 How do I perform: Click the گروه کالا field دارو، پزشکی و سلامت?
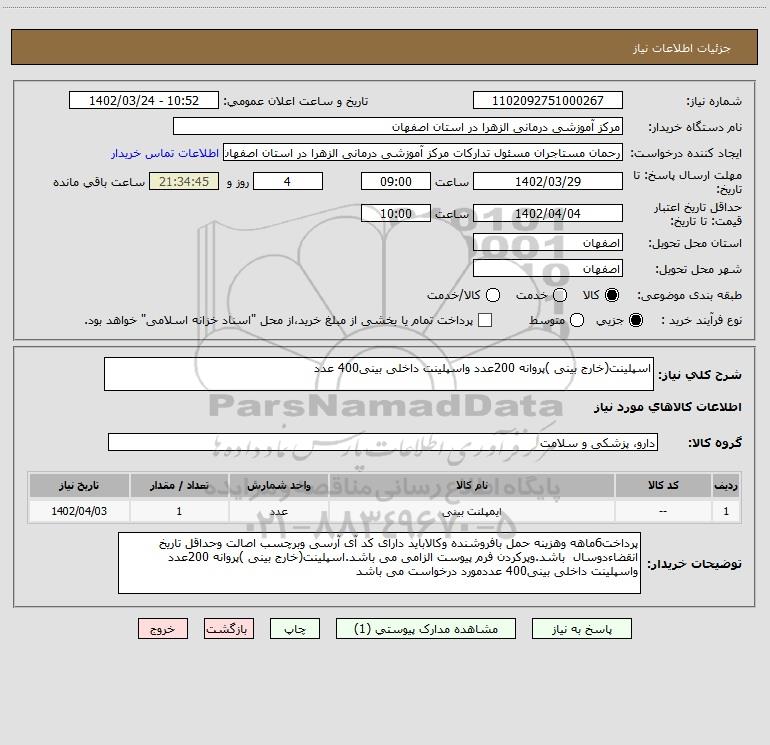383,442
